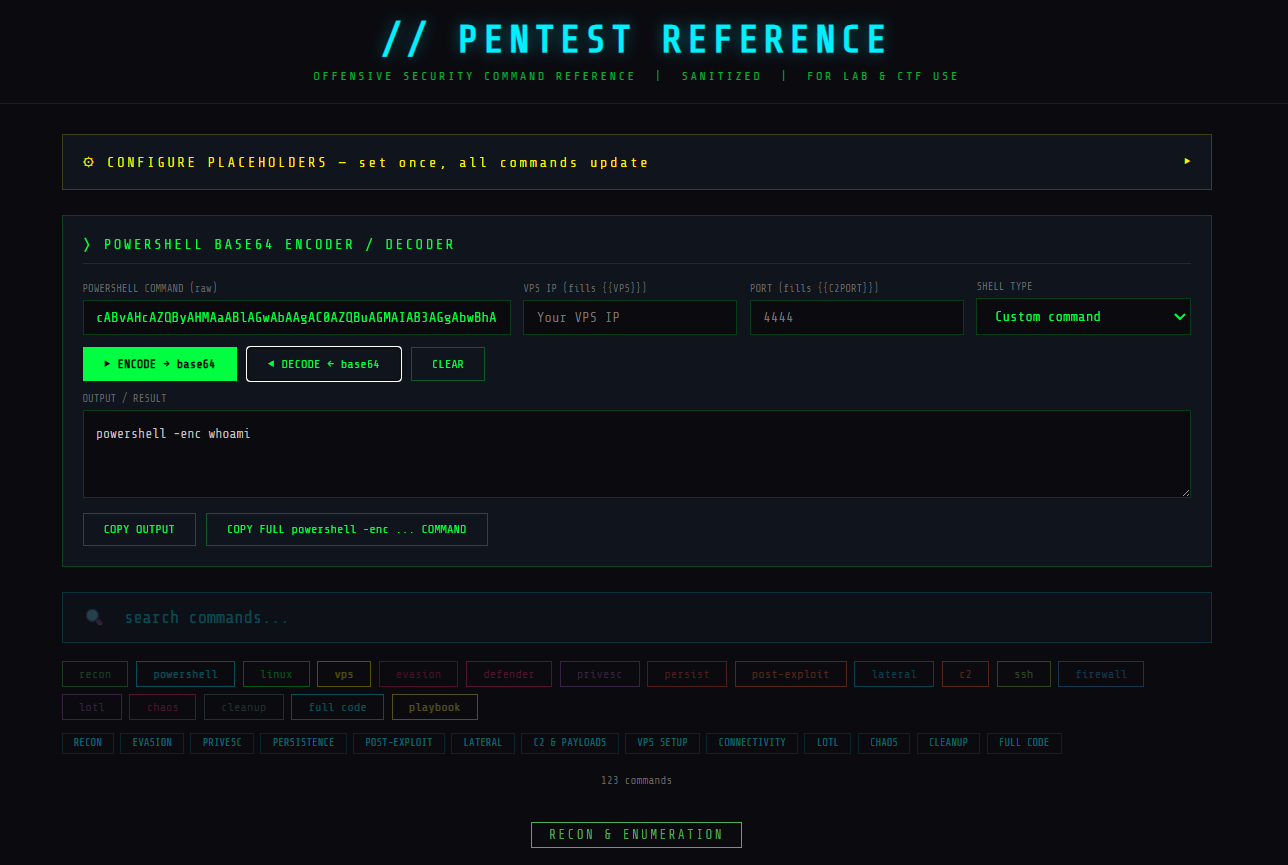1288x865 pixels.
Task: Focus the VPS IP field
Action: click(x=630, y=317)
